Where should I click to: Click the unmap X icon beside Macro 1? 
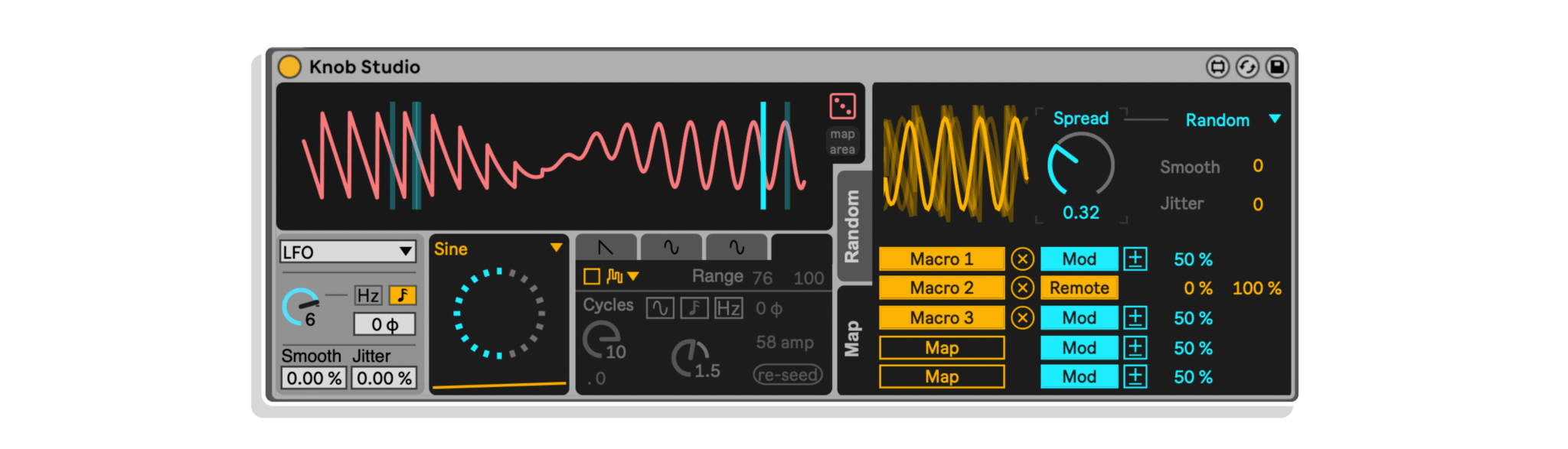point(1022,259)
